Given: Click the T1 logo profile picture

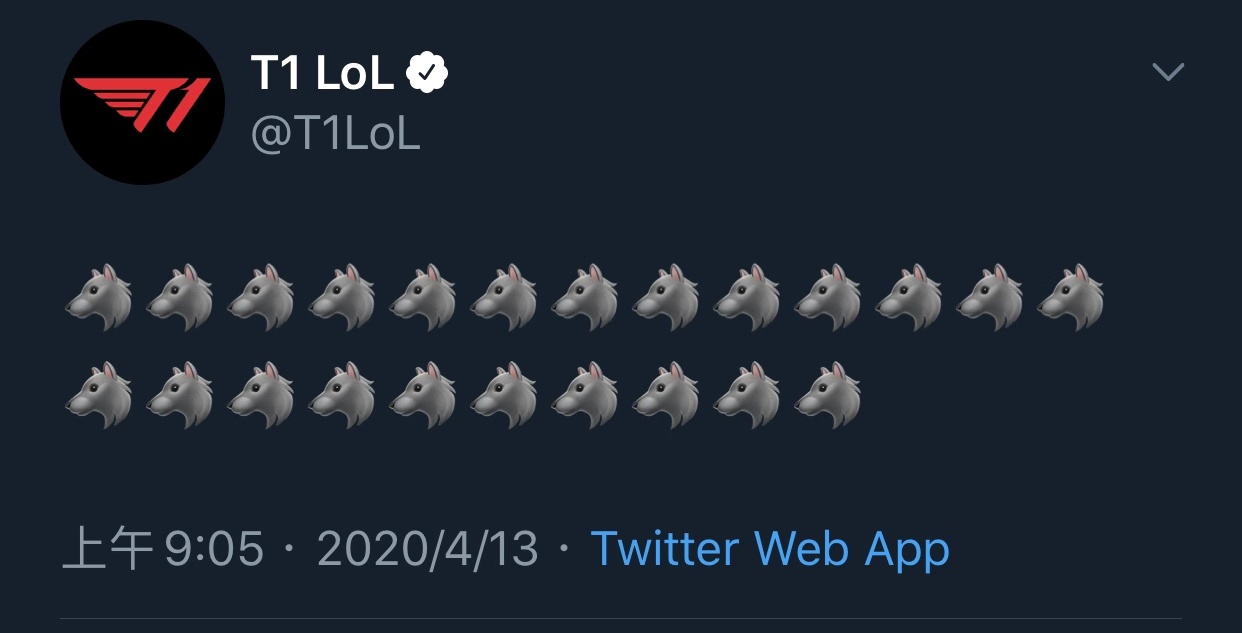Looking at the screenshot, I should pos(142,102).
